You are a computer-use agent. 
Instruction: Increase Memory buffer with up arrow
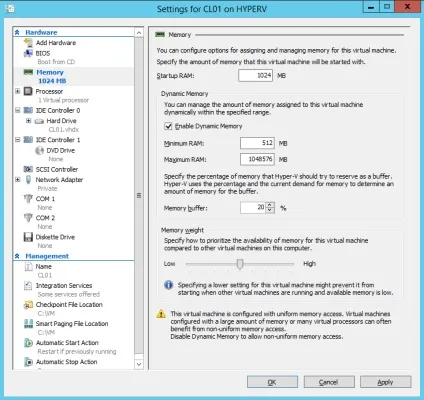point(270,205)
